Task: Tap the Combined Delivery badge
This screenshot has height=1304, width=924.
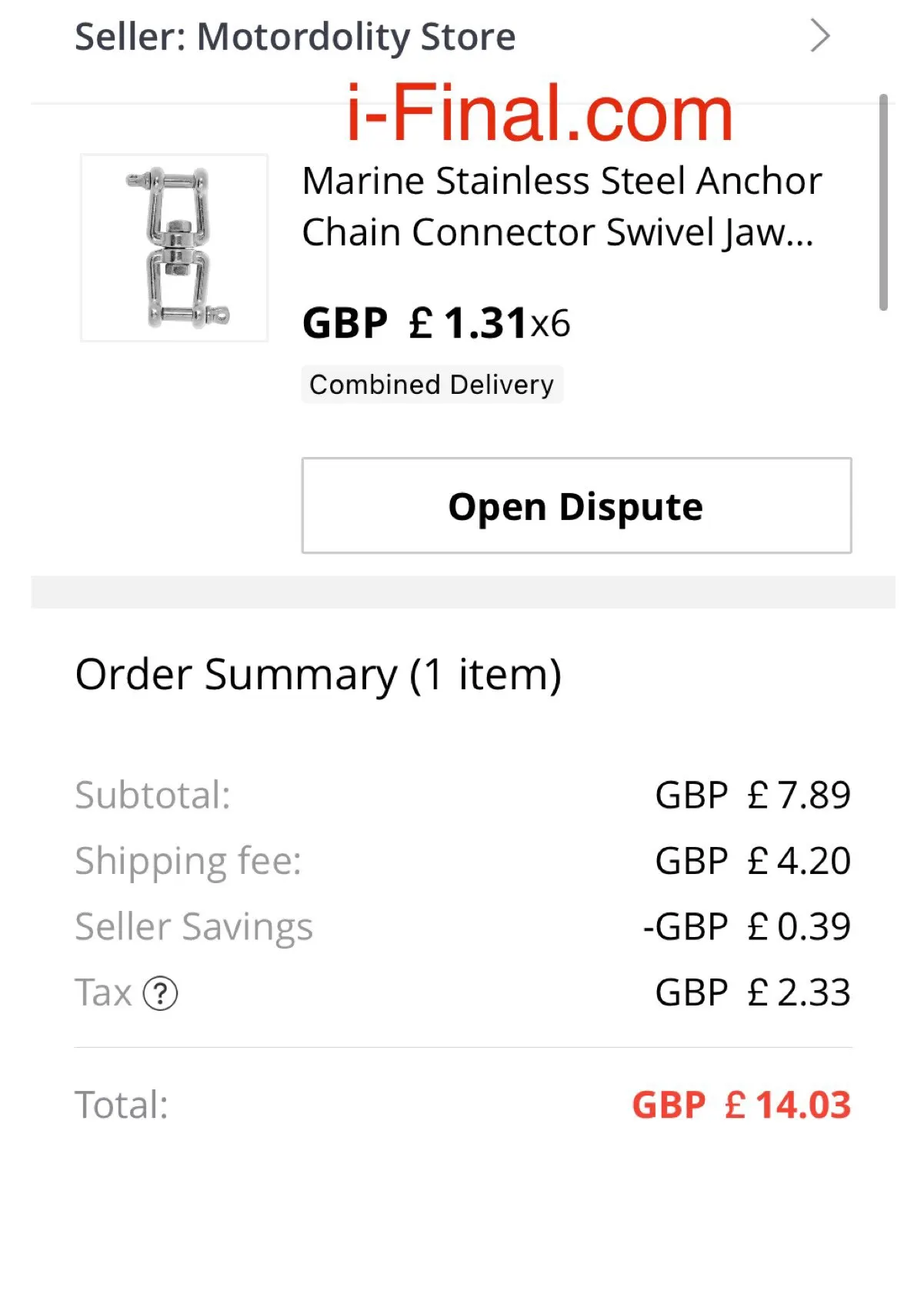Action: tap(432, 385)
